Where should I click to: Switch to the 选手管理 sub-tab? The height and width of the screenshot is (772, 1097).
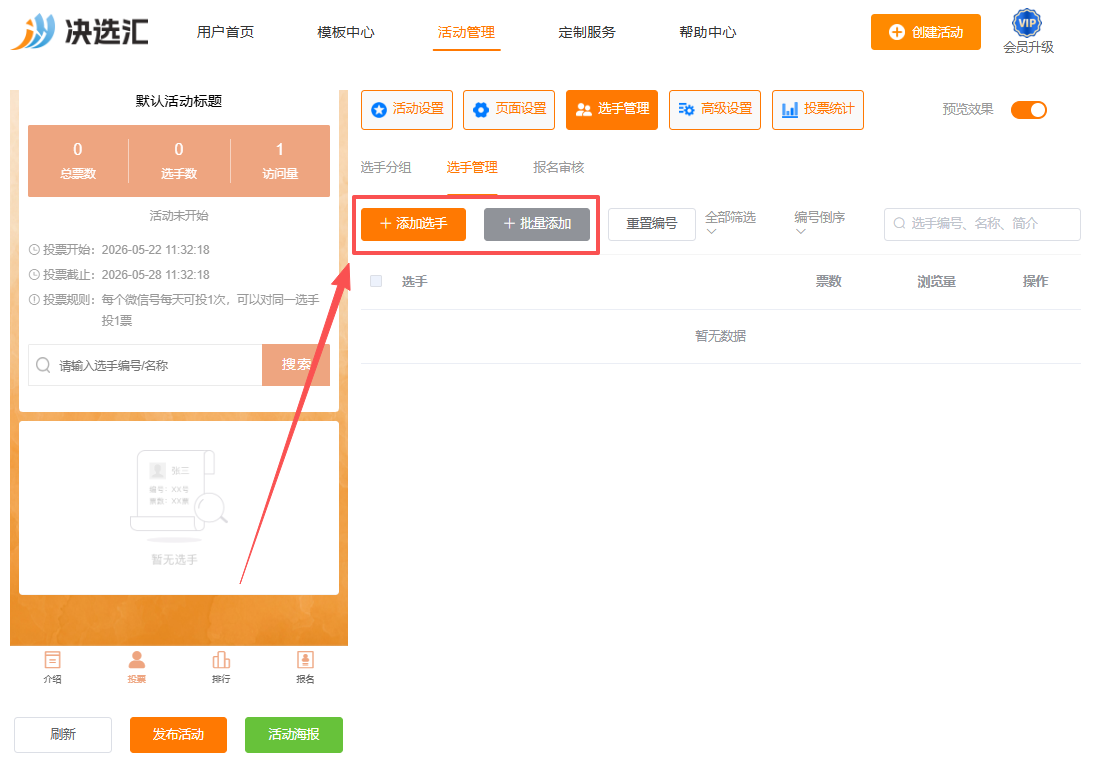(x=472, y=167)
